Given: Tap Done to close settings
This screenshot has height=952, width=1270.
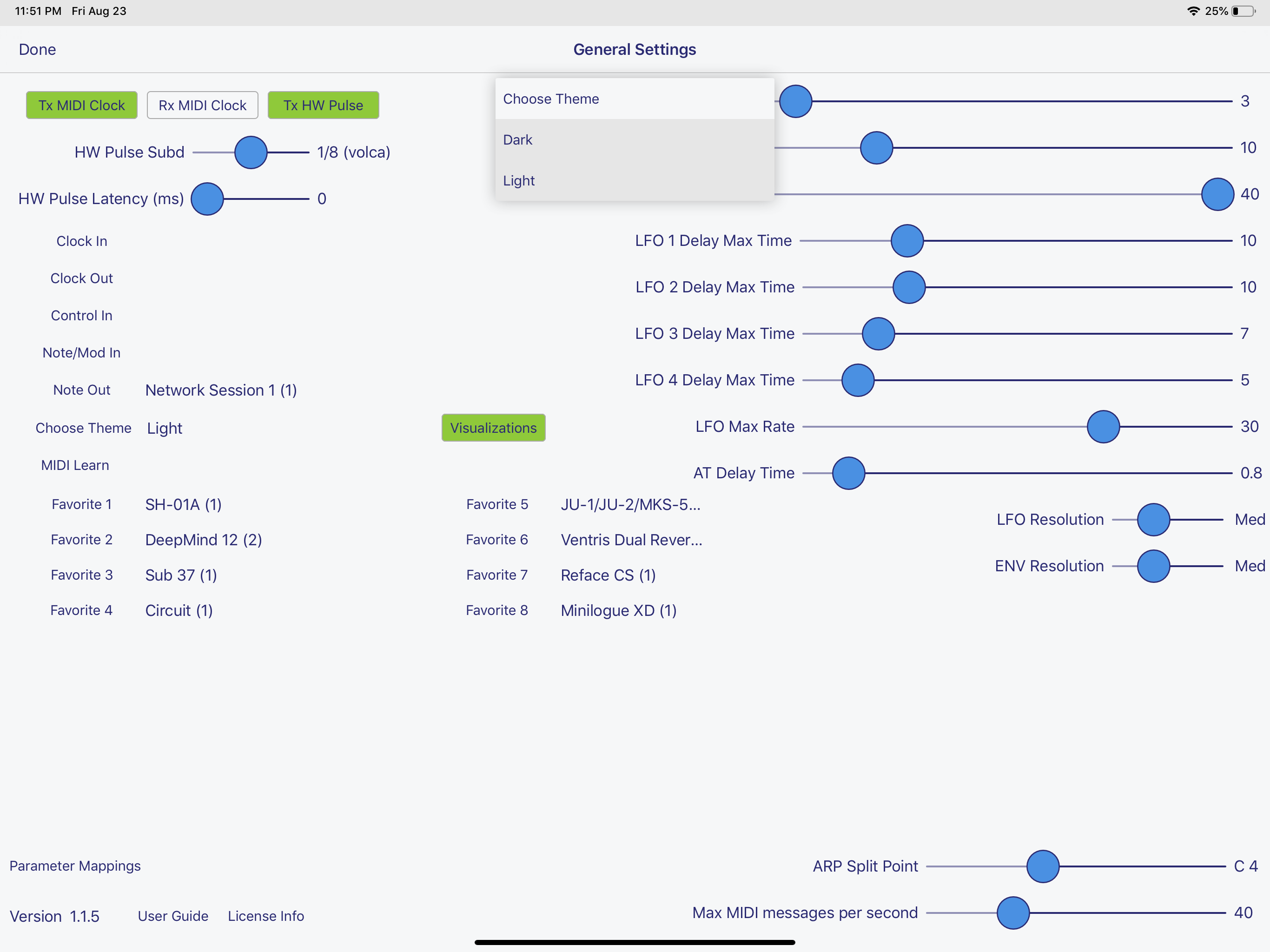Looking at the screenshot, I should 37,49.
